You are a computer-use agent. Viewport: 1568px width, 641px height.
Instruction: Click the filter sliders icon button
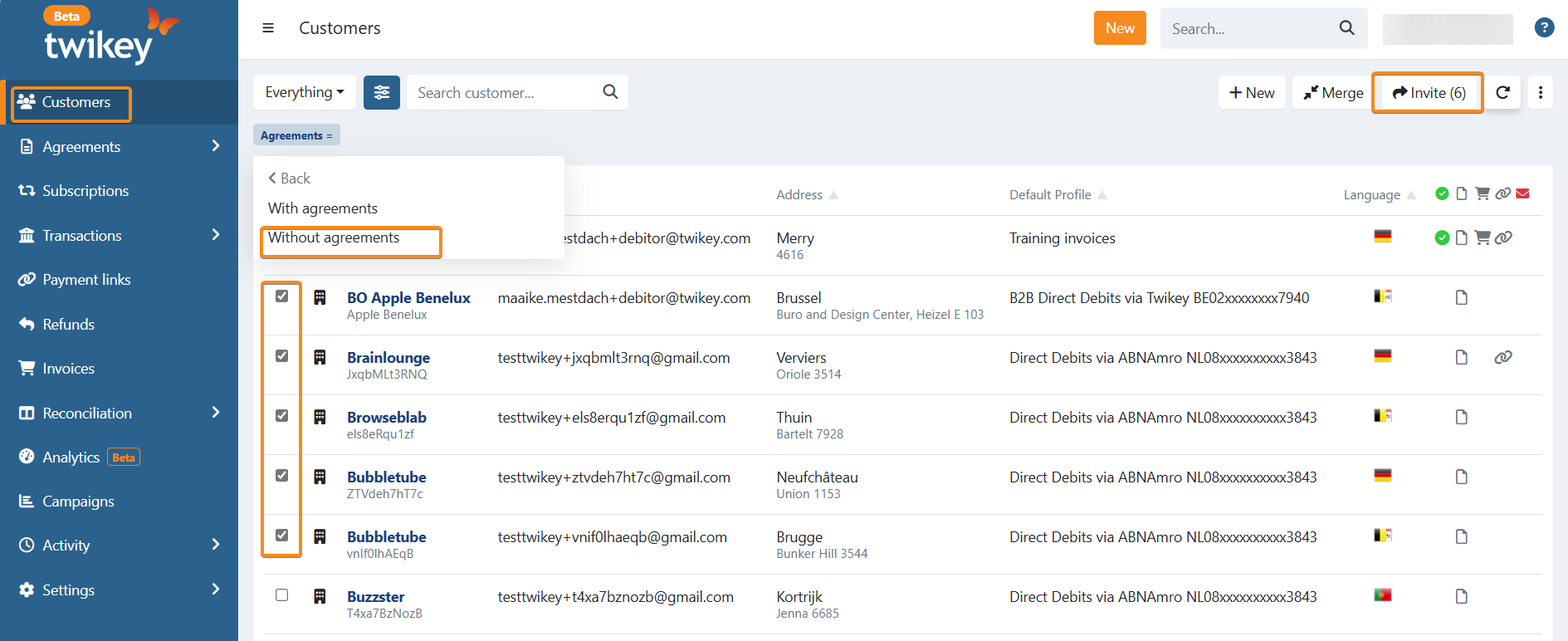click(x=382, y=92)
